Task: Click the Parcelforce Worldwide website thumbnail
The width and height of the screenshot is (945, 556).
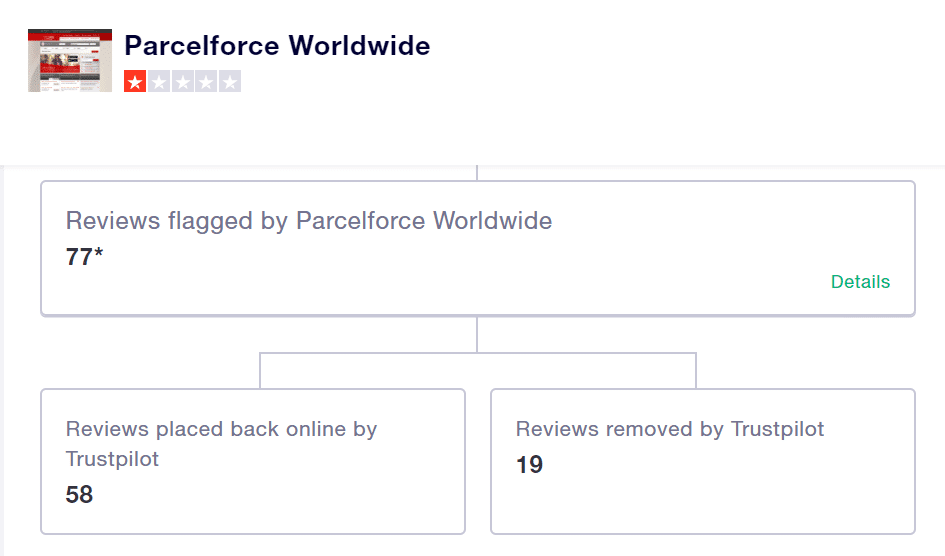Action: [69, 61]
